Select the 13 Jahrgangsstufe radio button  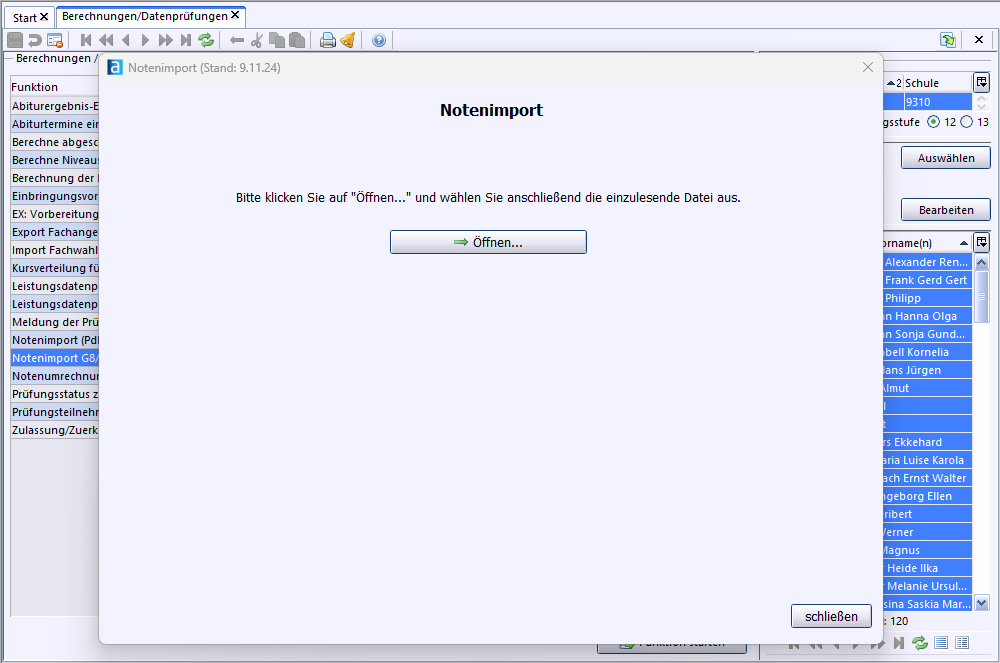[x=967, y=122]
